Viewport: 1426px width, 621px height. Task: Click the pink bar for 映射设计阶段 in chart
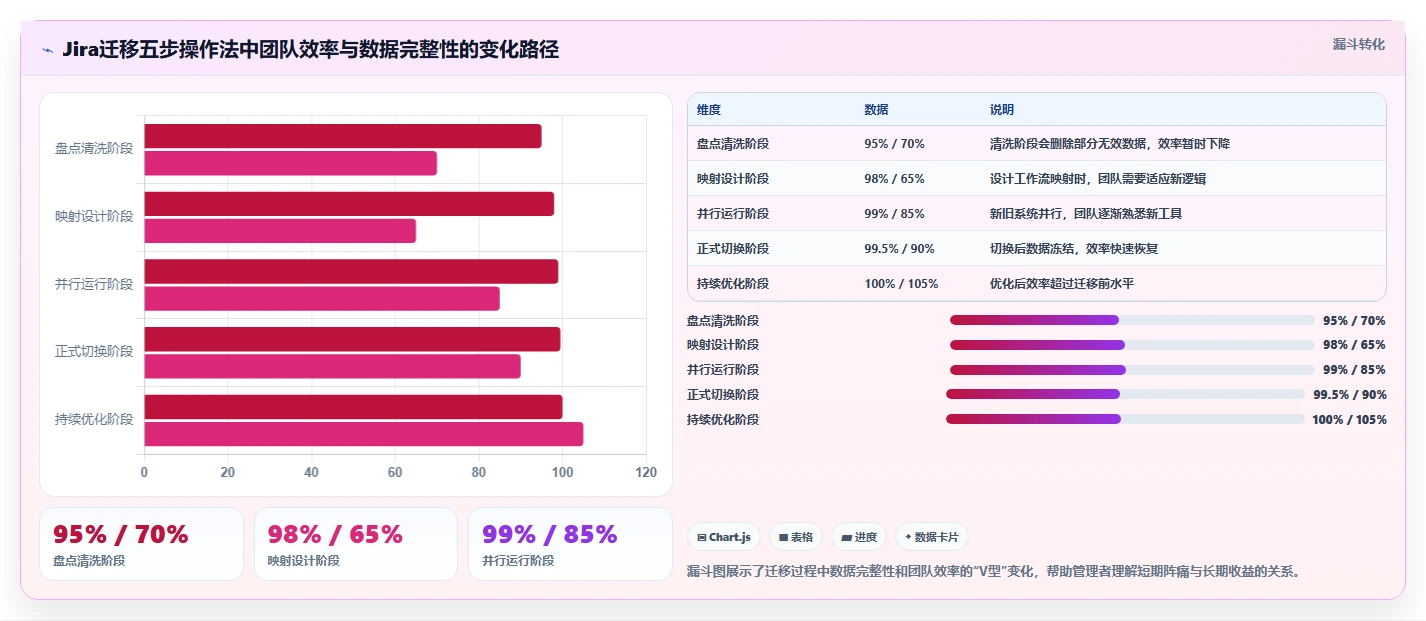280,231
